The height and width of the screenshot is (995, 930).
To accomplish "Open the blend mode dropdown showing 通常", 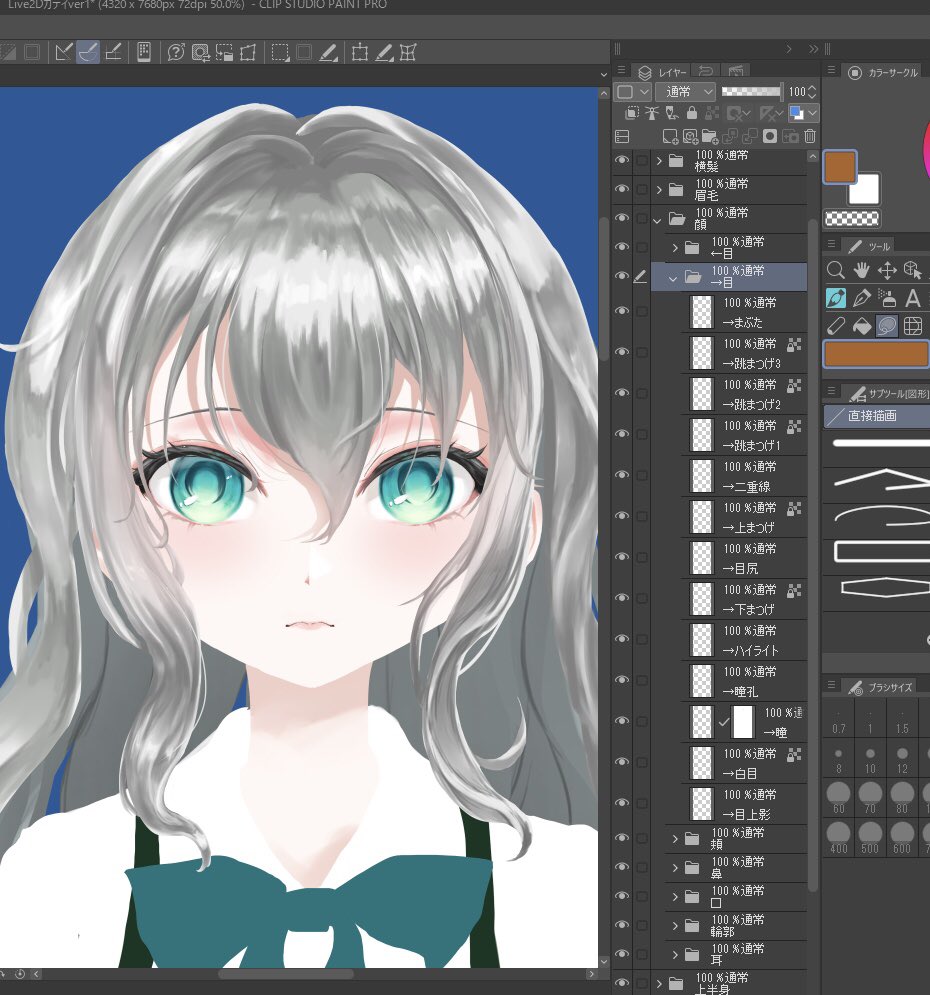I will [x=684, y=91].
